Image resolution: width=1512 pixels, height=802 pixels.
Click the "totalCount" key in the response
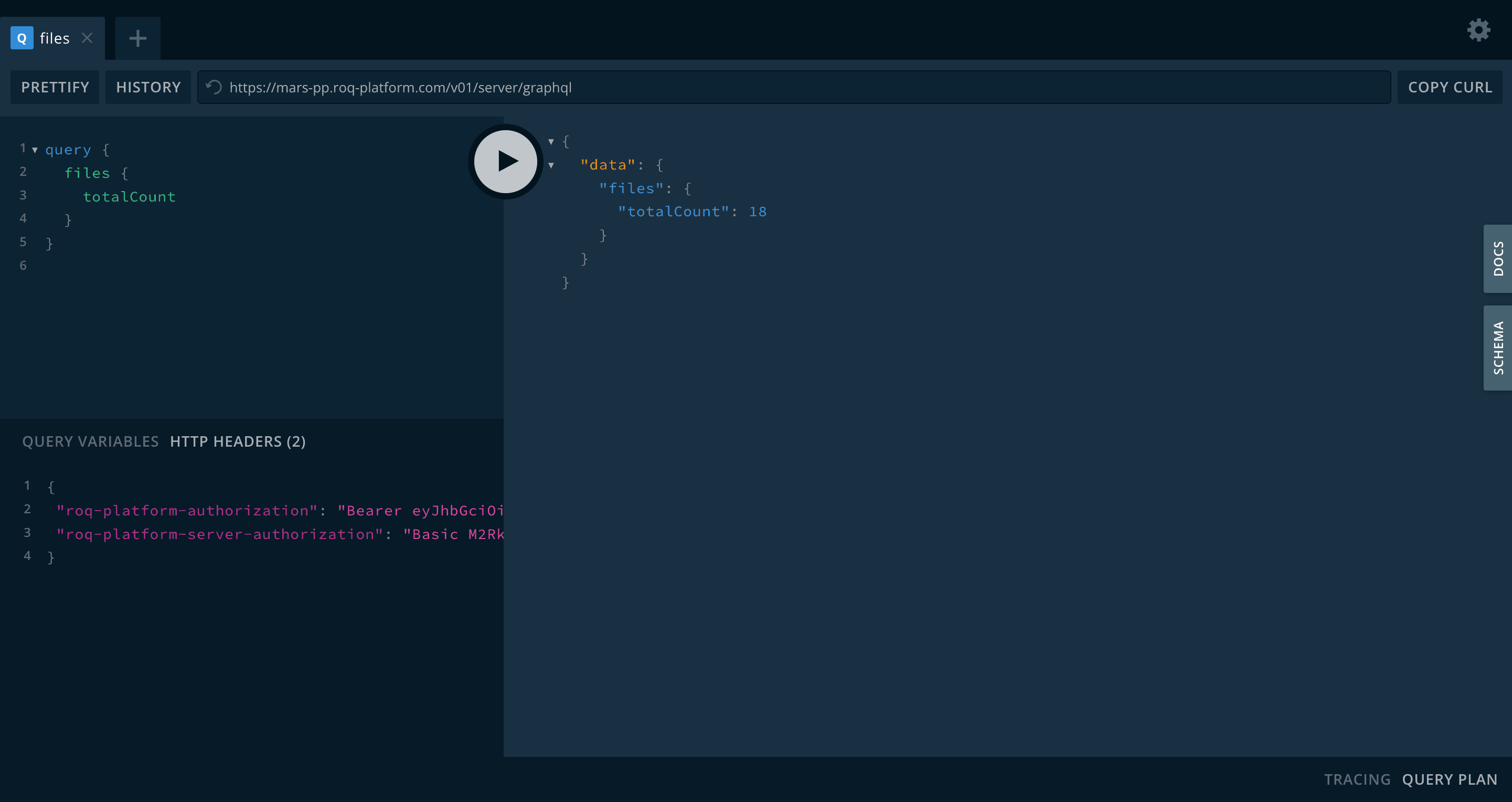pyautogui.click(x=673, y=212)
